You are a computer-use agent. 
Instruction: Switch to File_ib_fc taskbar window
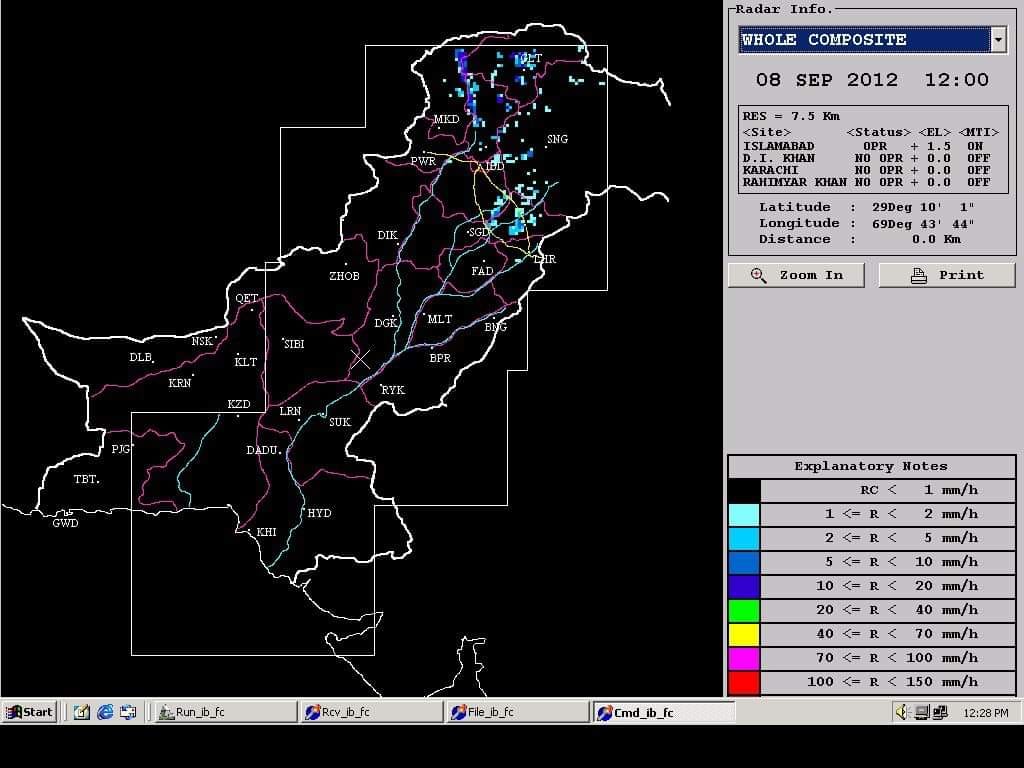517,712
